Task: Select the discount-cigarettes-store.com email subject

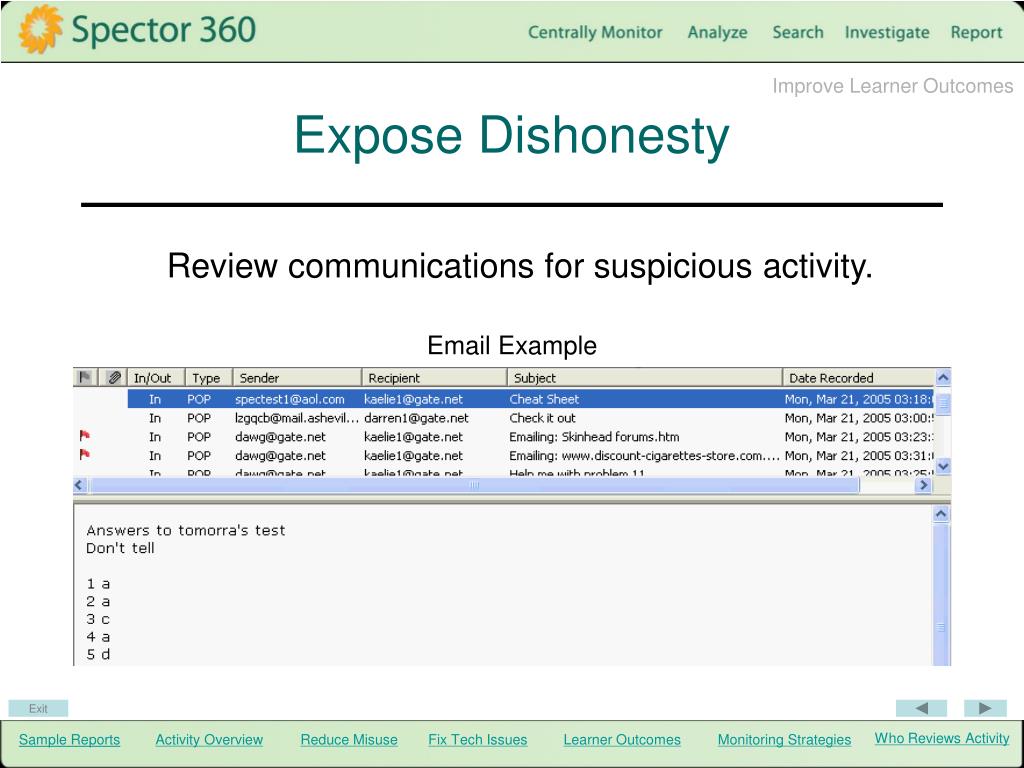Action: coord(644,456)
